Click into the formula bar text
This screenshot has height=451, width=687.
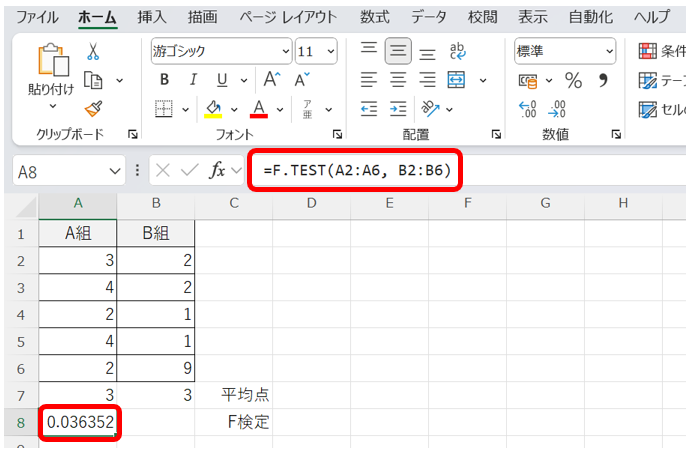click(357, 170)
